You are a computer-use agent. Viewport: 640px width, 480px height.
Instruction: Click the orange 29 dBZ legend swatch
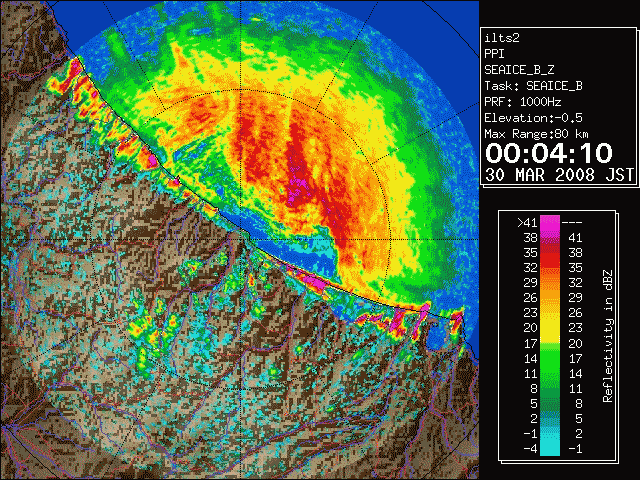pos(550,284)
